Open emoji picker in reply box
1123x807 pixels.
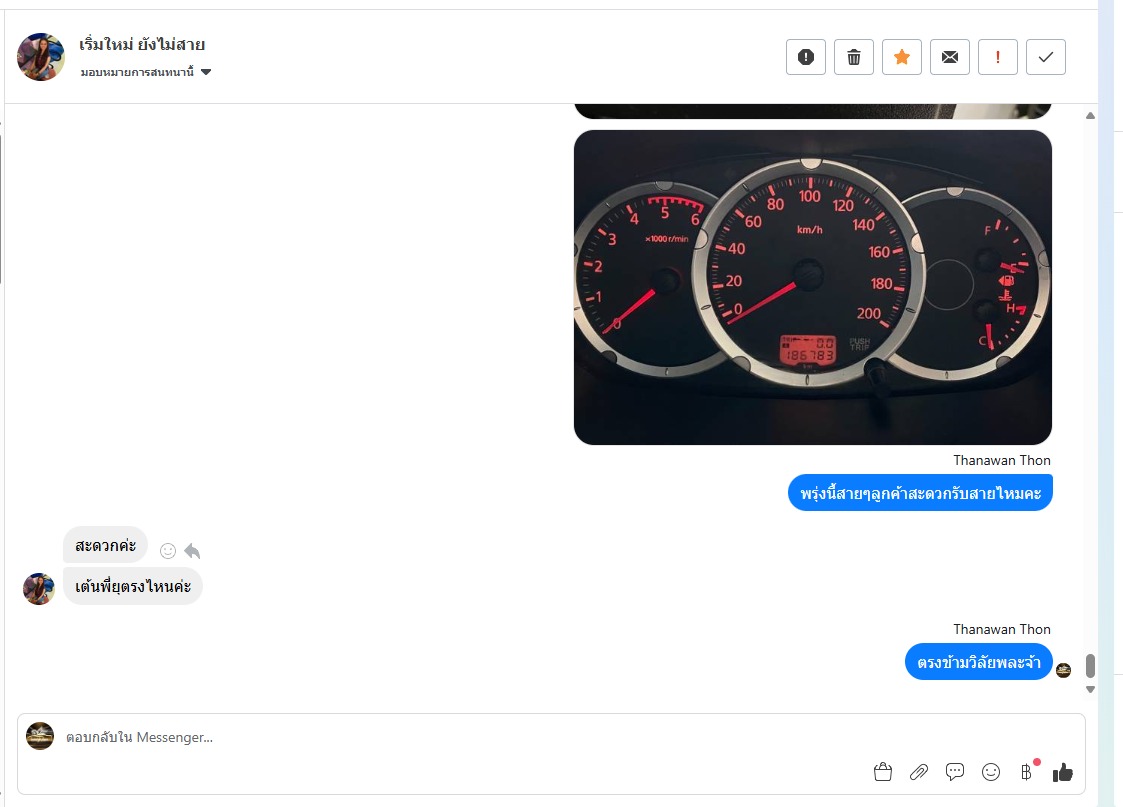pos(991,772)
